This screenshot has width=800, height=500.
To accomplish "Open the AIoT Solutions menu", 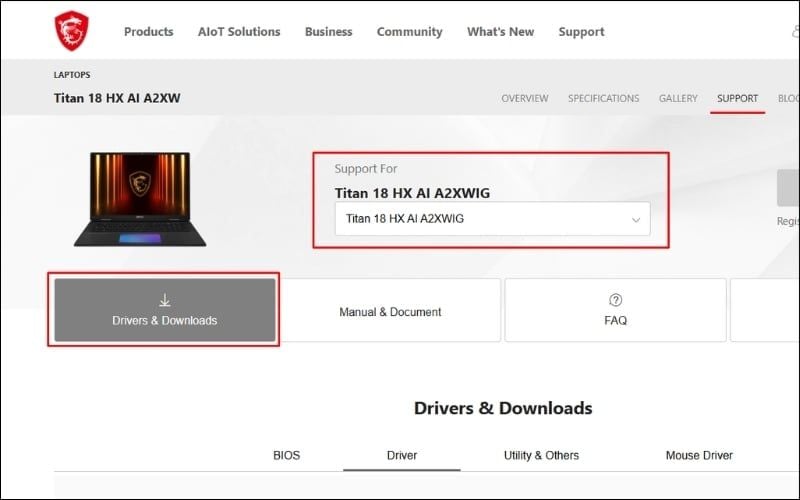I will point(239,32).
